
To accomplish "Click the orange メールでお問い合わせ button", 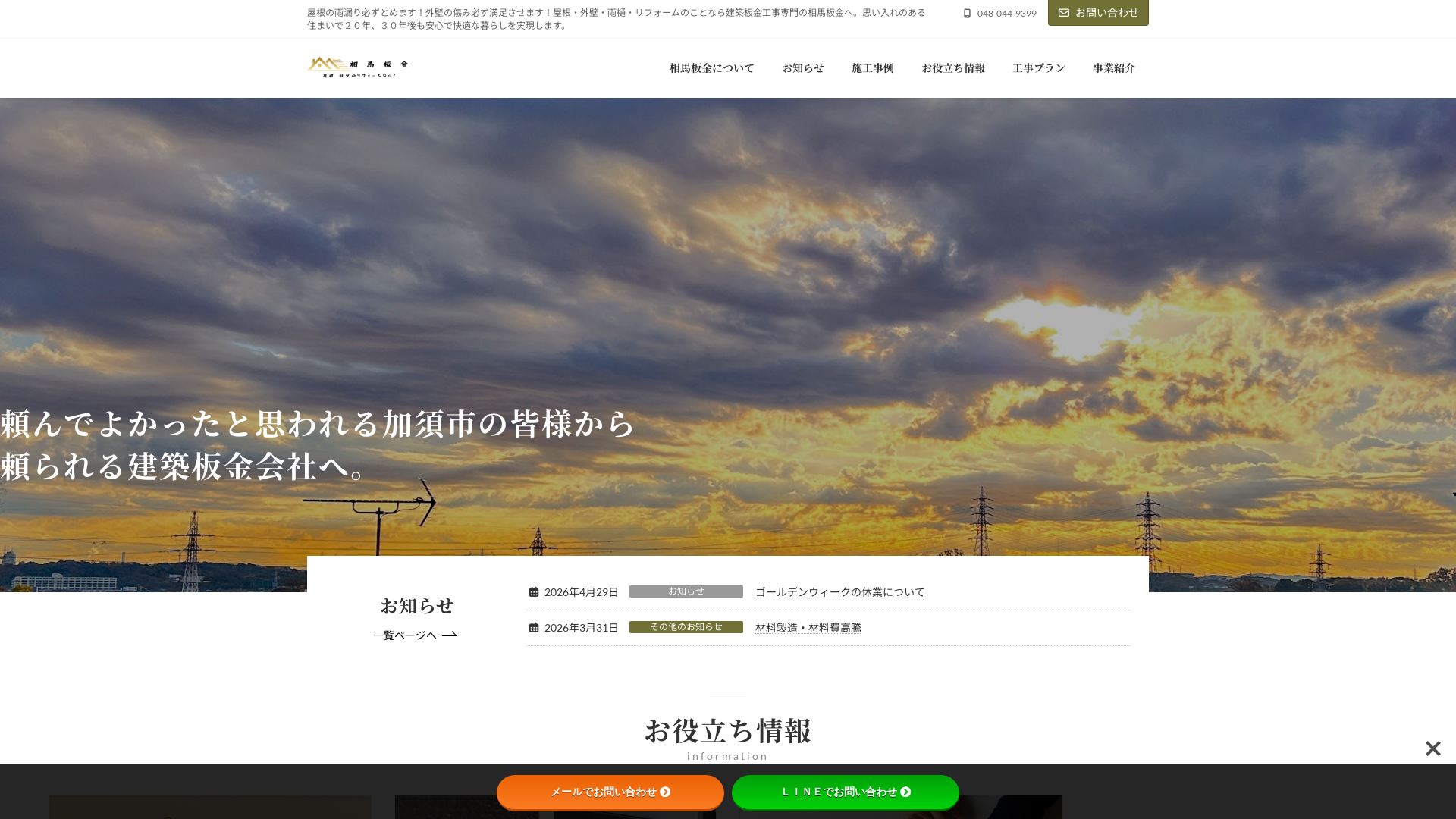I will pos(610,792).
